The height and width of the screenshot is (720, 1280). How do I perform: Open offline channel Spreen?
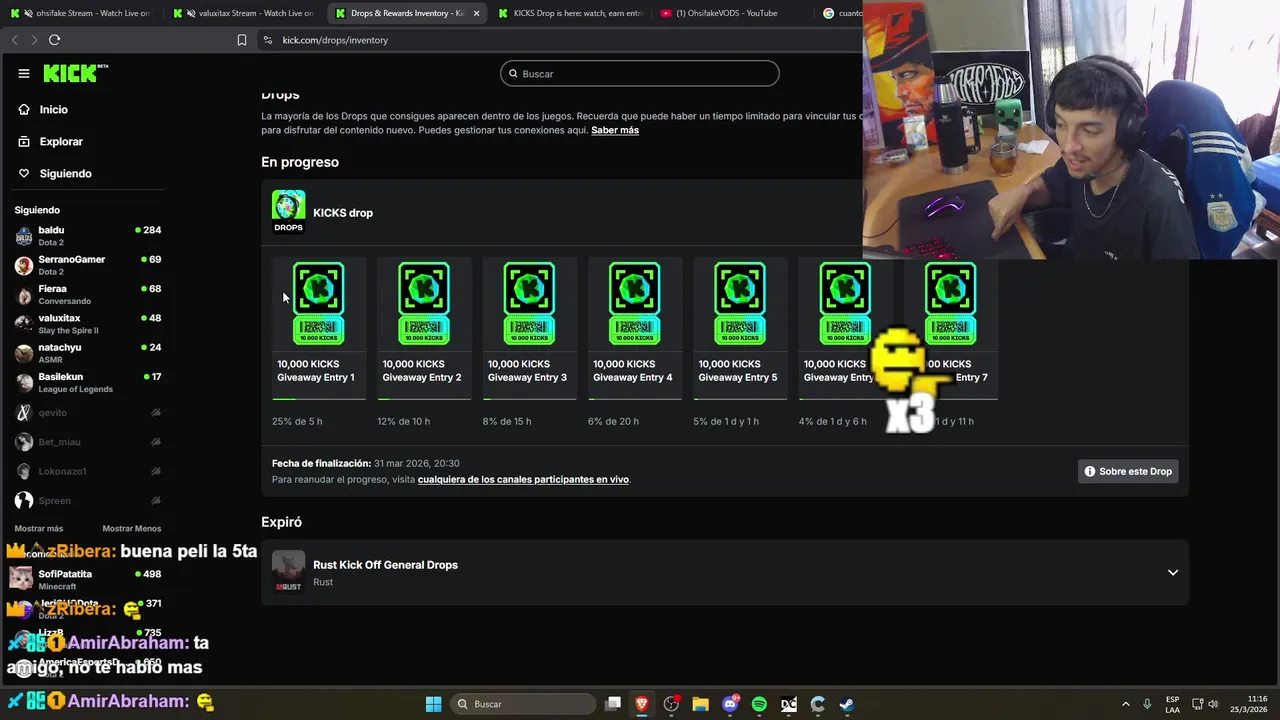(x=88, y=501)
